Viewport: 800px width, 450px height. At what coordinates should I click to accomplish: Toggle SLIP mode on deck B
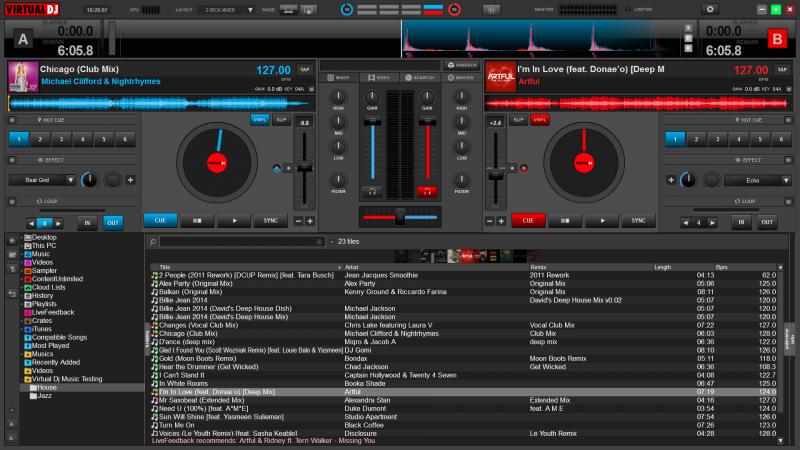518,120
